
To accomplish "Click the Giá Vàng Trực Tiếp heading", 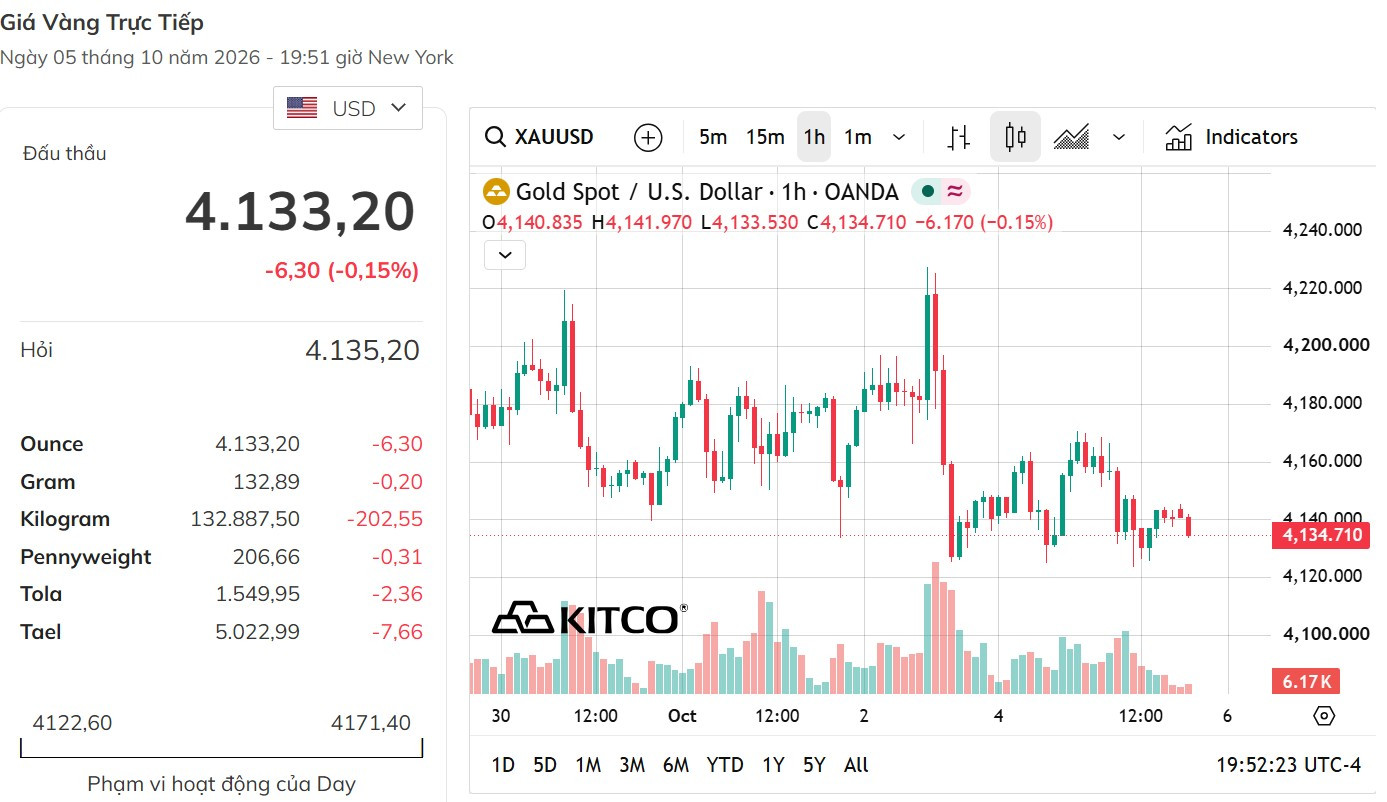I will point(102,22).
